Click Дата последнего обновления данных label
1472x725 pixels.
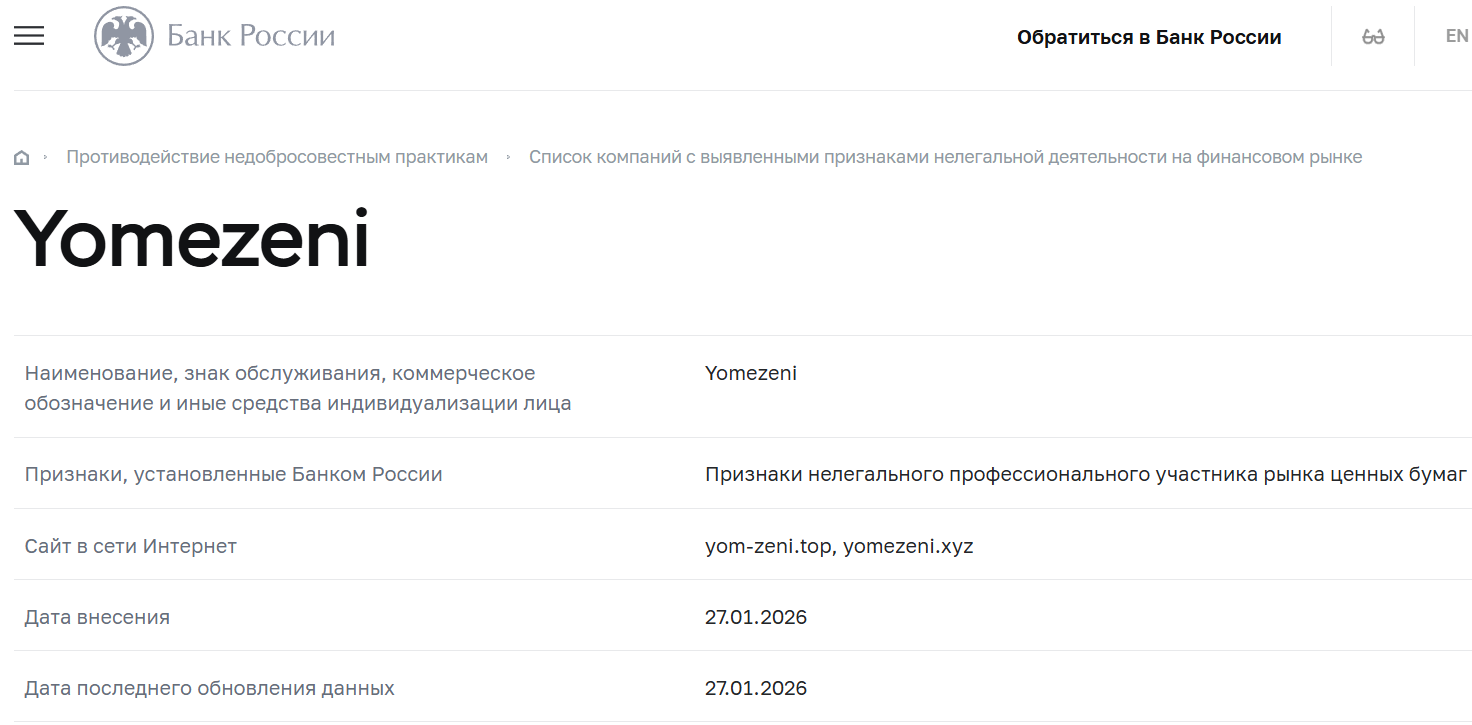[x=208, y=688]
